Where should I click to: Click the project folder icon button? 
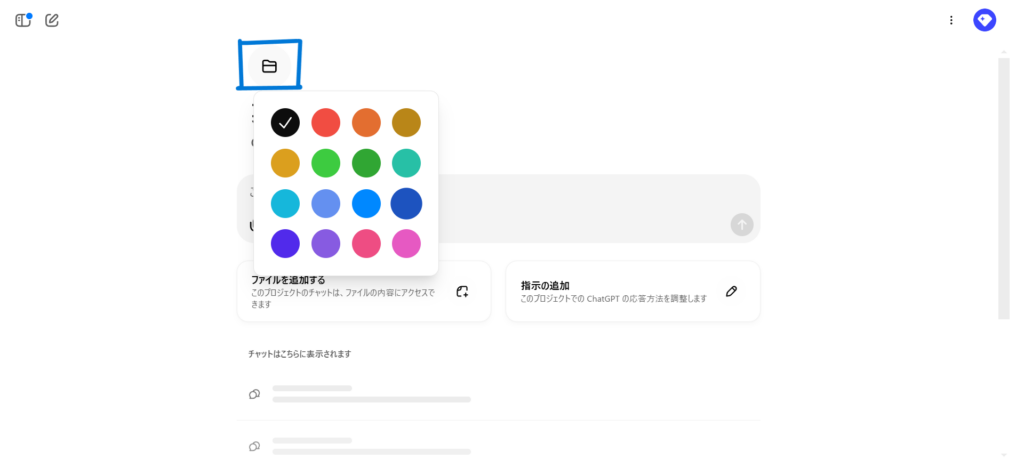269,66
